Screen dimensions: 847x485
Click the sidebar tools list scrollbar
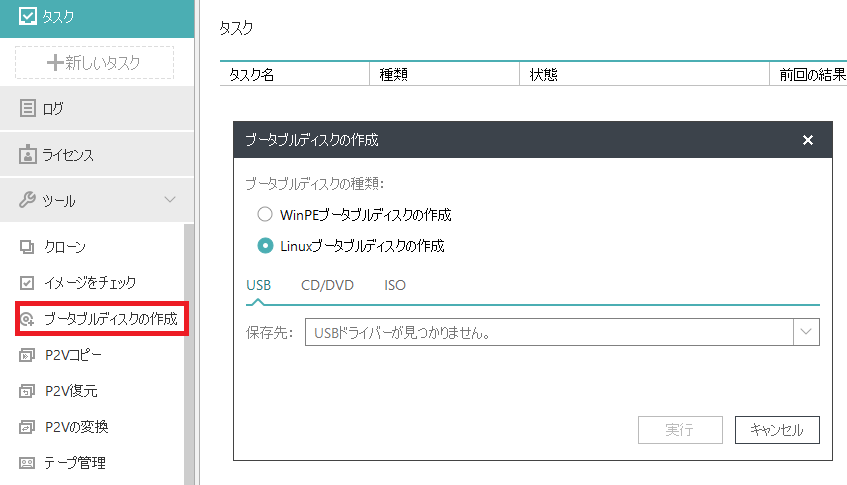click(189, 354)
